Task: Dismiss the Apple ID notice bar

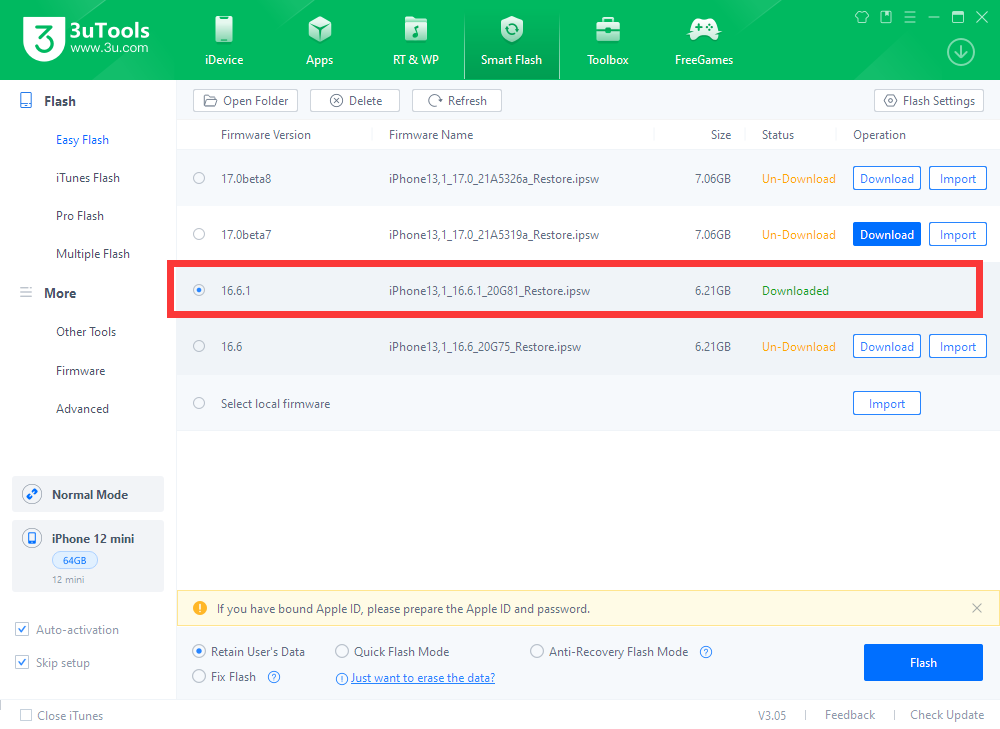Action: coord(976,608)
